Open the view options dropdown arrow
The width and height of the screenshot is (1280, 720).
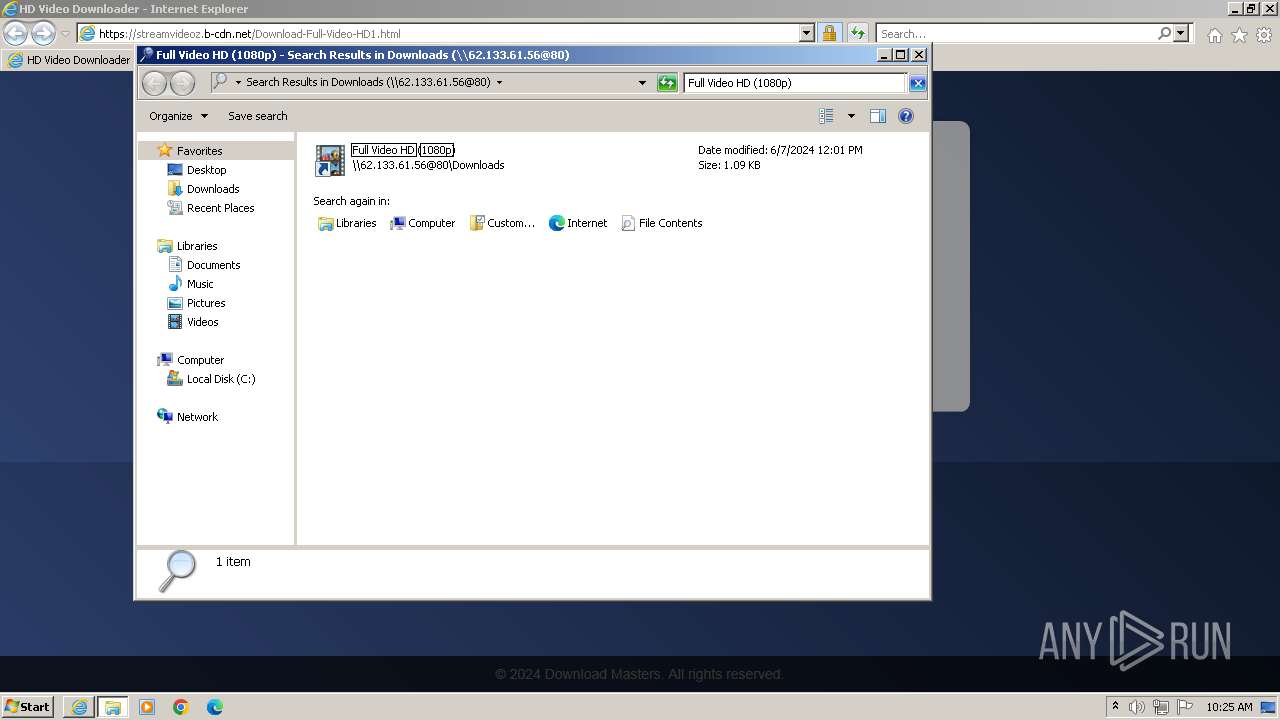tap(851, 116)
